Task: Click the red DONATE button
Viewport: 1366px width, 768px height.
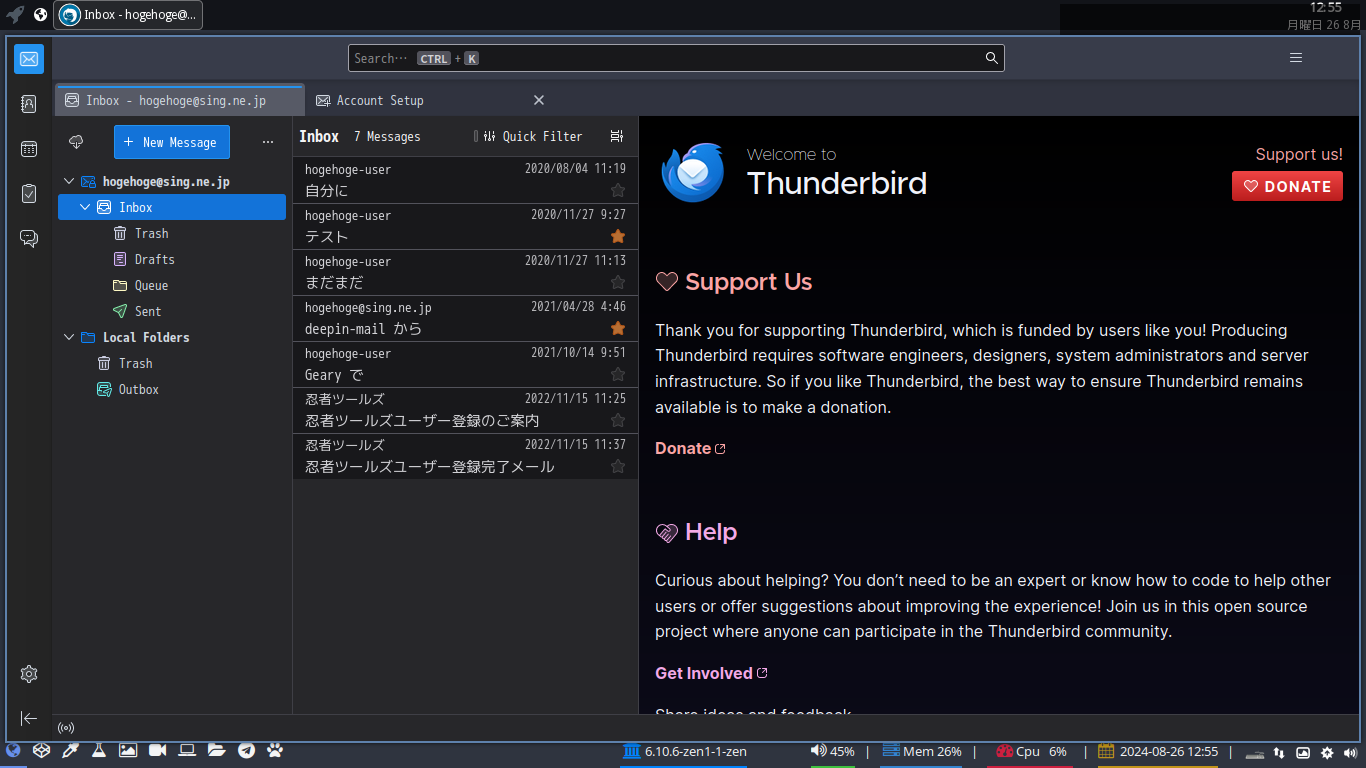Action: [1287, 186]
